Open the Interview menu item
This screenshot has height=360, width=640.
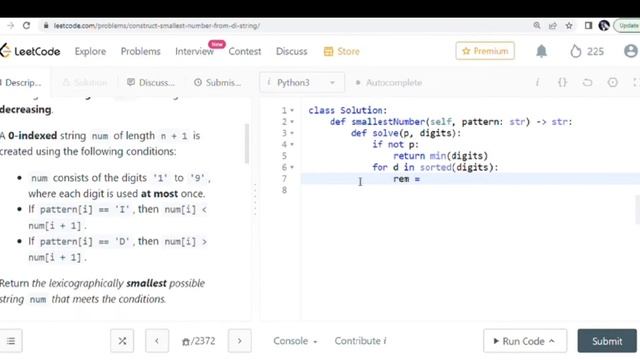coord(194,51)
